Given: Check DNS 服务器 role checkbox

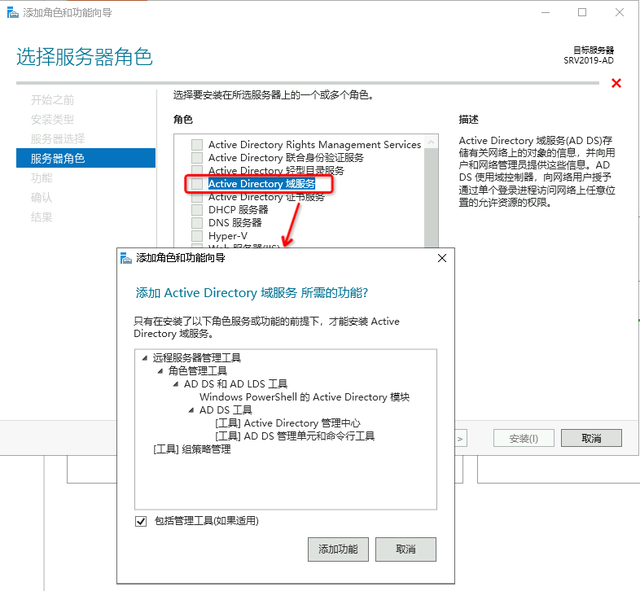Looking at the screenshot, I should point(197,223).
